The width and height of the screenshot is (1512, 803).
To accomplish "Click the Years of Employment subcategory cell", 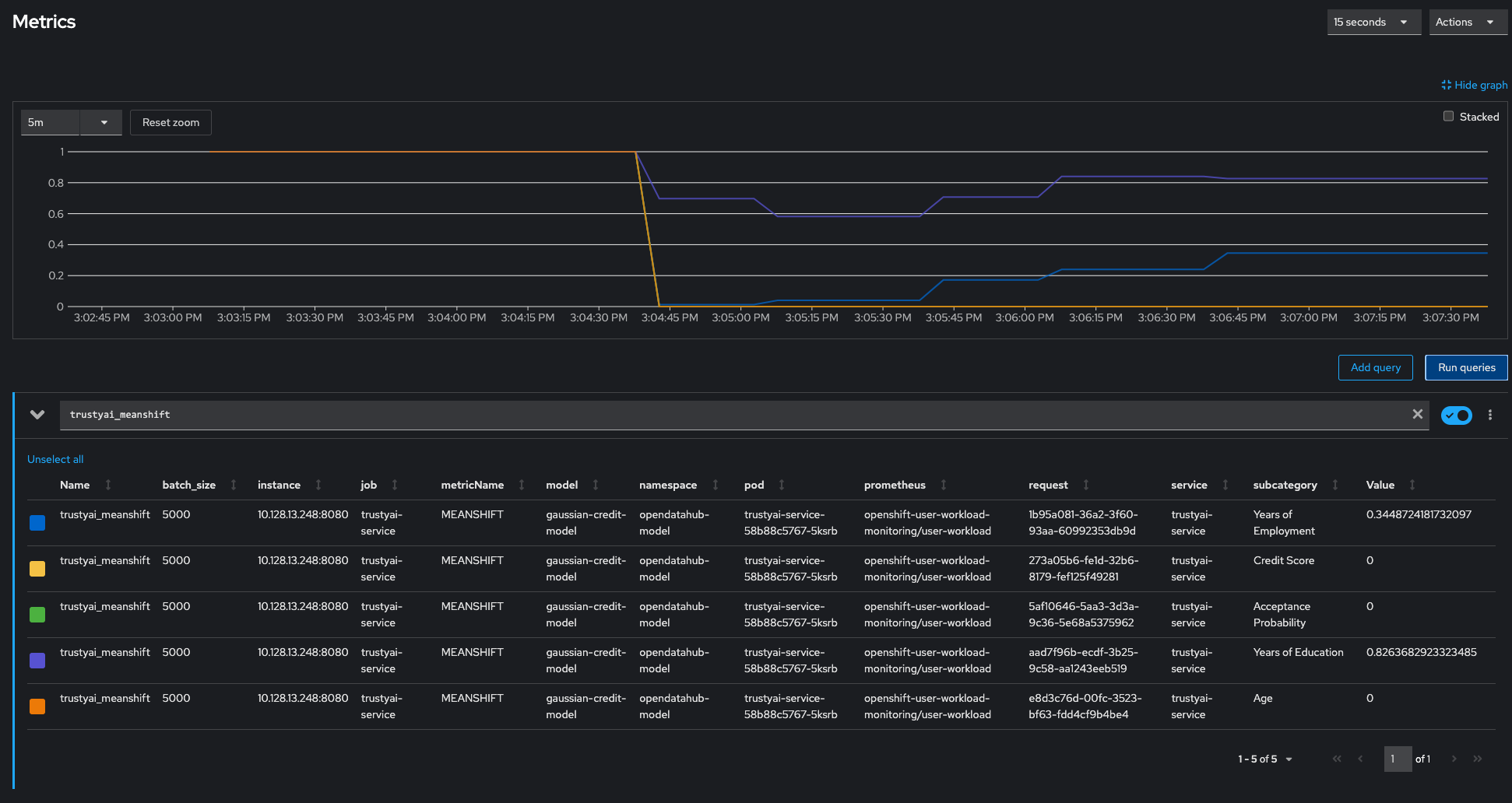I will click(1284, 523).
